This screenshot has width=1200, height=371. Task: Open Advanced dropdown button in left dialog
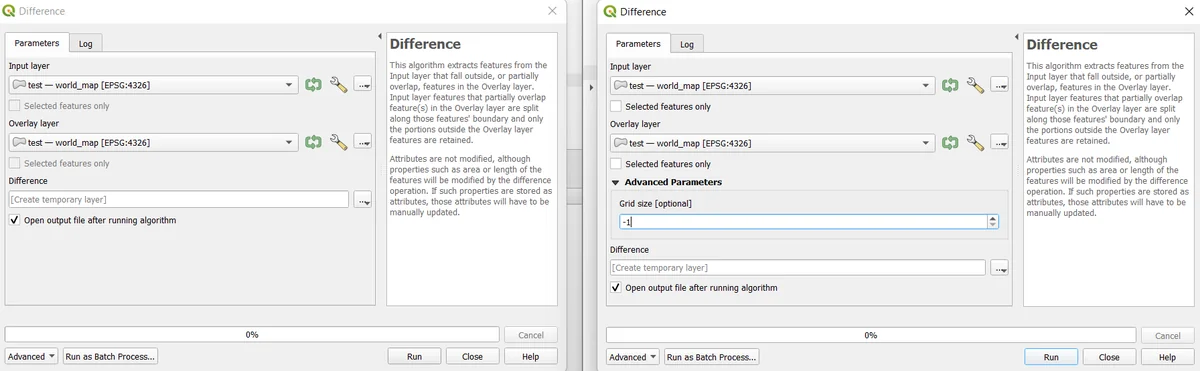[31, 356]
